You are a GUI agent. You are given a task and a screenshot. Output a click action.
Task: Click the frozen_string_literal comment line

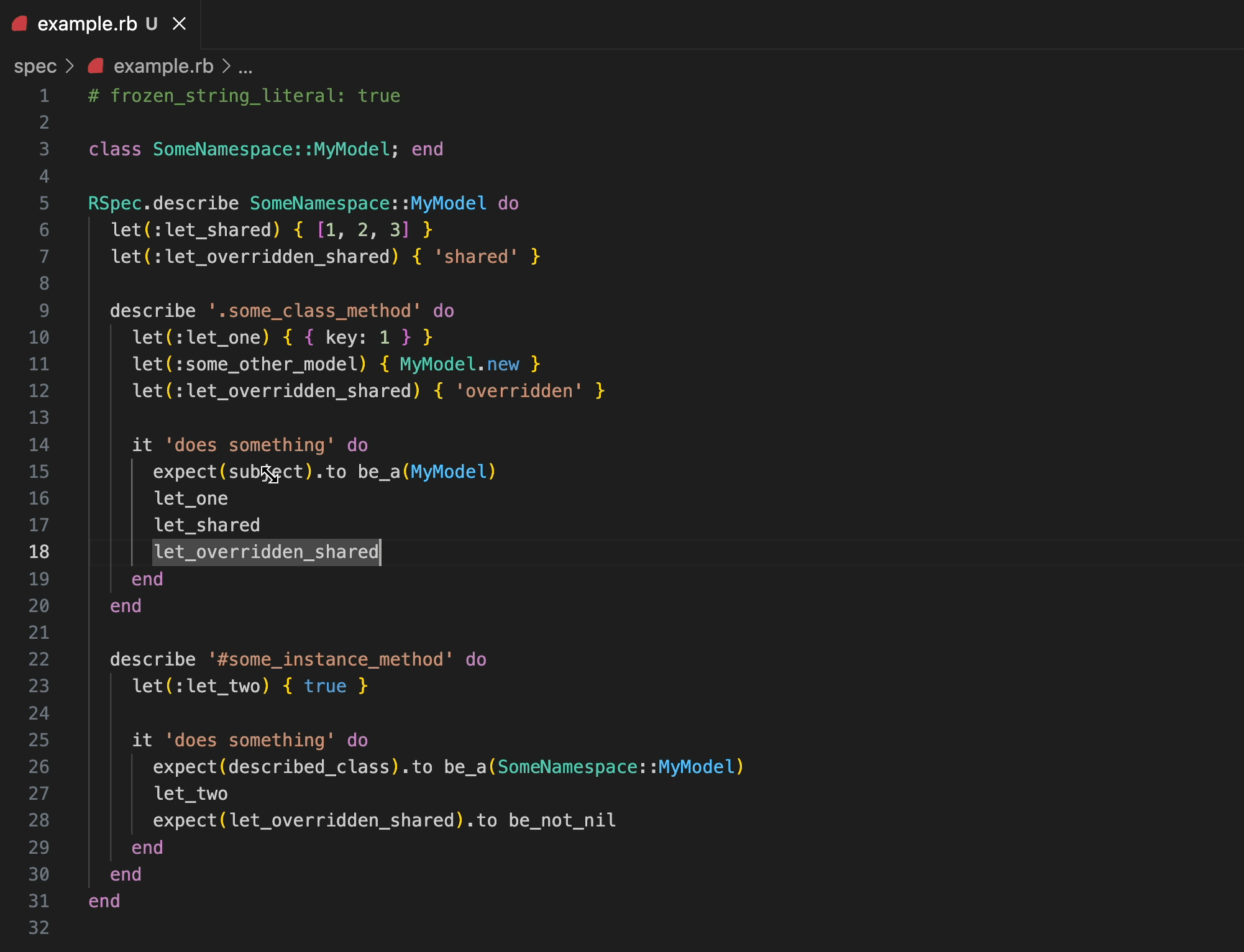point(244,96)
